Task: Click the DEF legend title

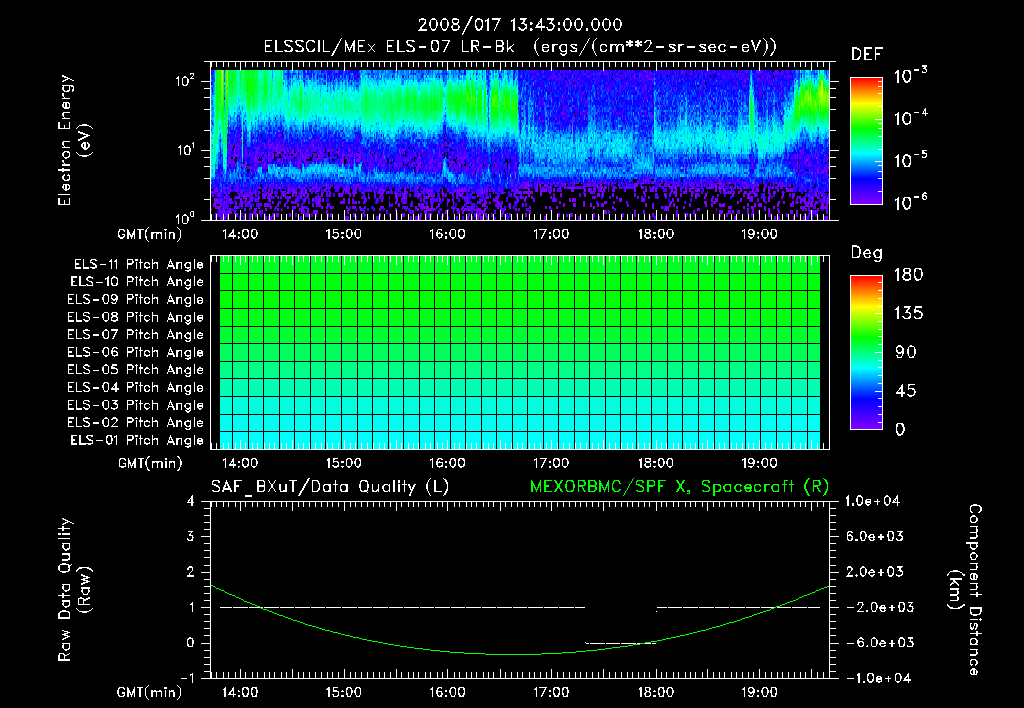Action: coord(867,55)
